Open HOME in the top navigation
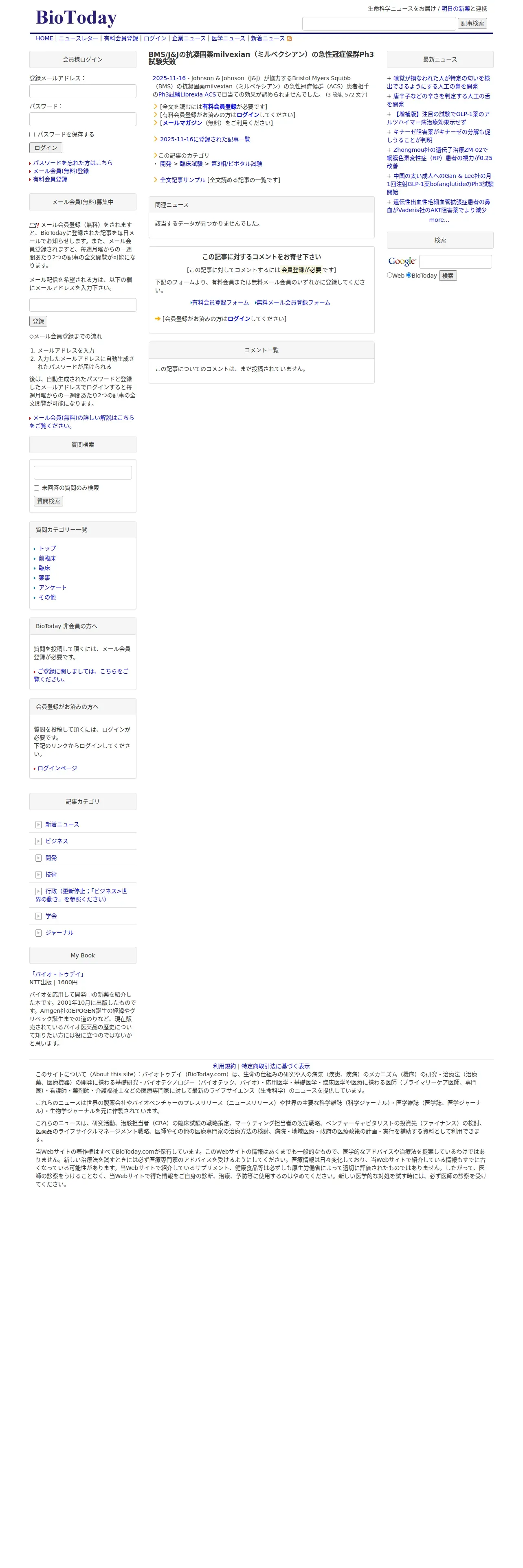The image size is (523, 1568). click(x=44, y=38)
